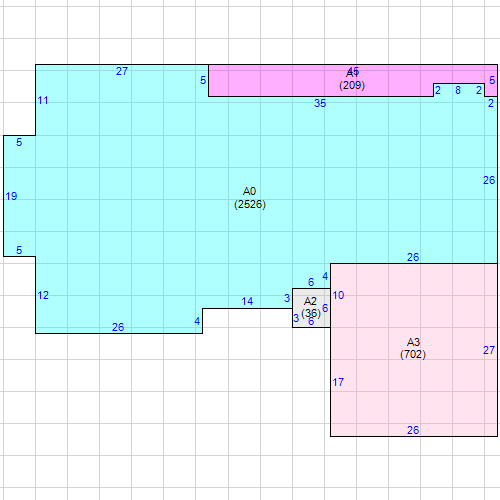Click the 26 dimension on A0's bottom edge

pyautogui.click(x=118, y=327)
